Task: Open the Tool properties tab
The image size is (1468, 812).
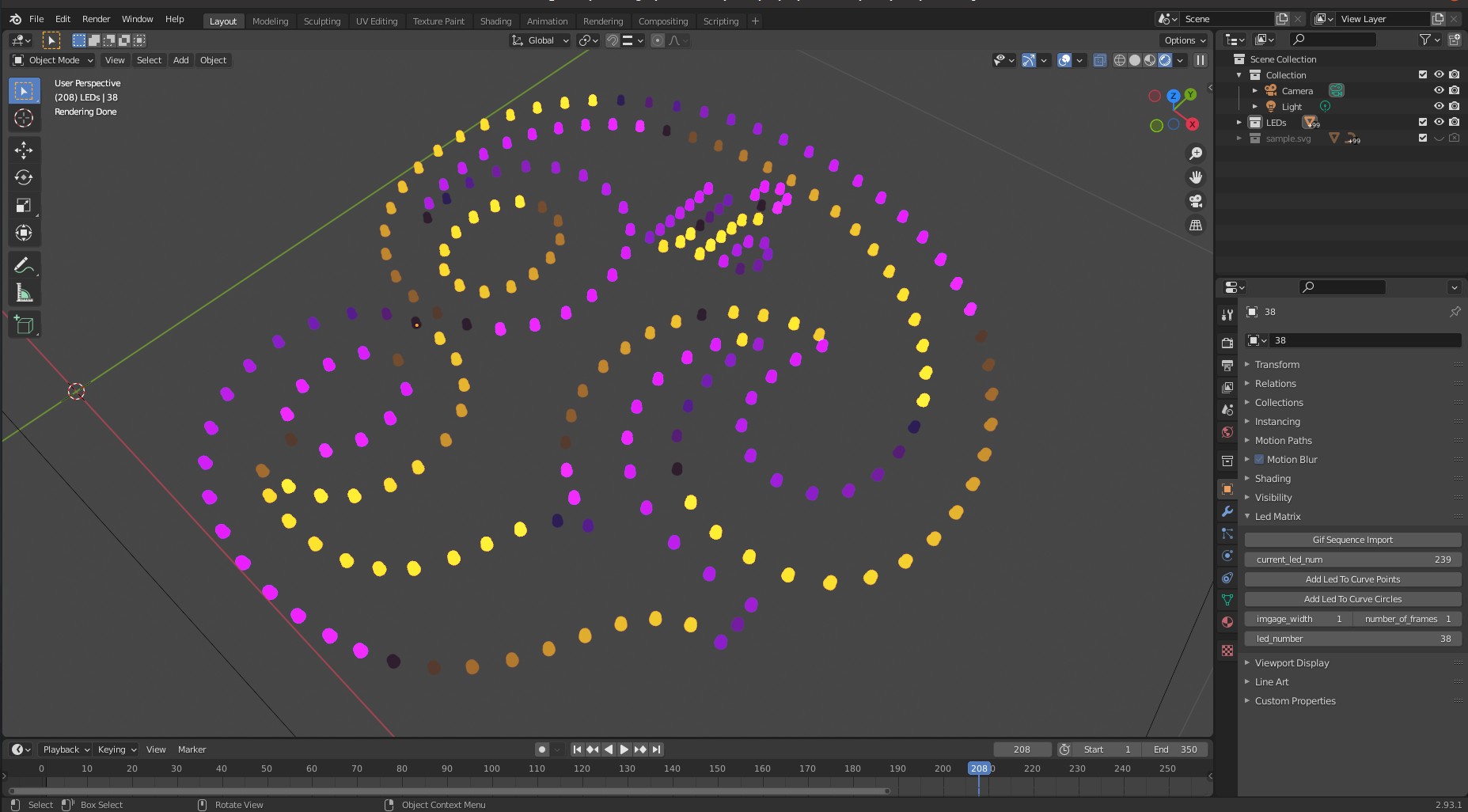Action: [1227, 315]
